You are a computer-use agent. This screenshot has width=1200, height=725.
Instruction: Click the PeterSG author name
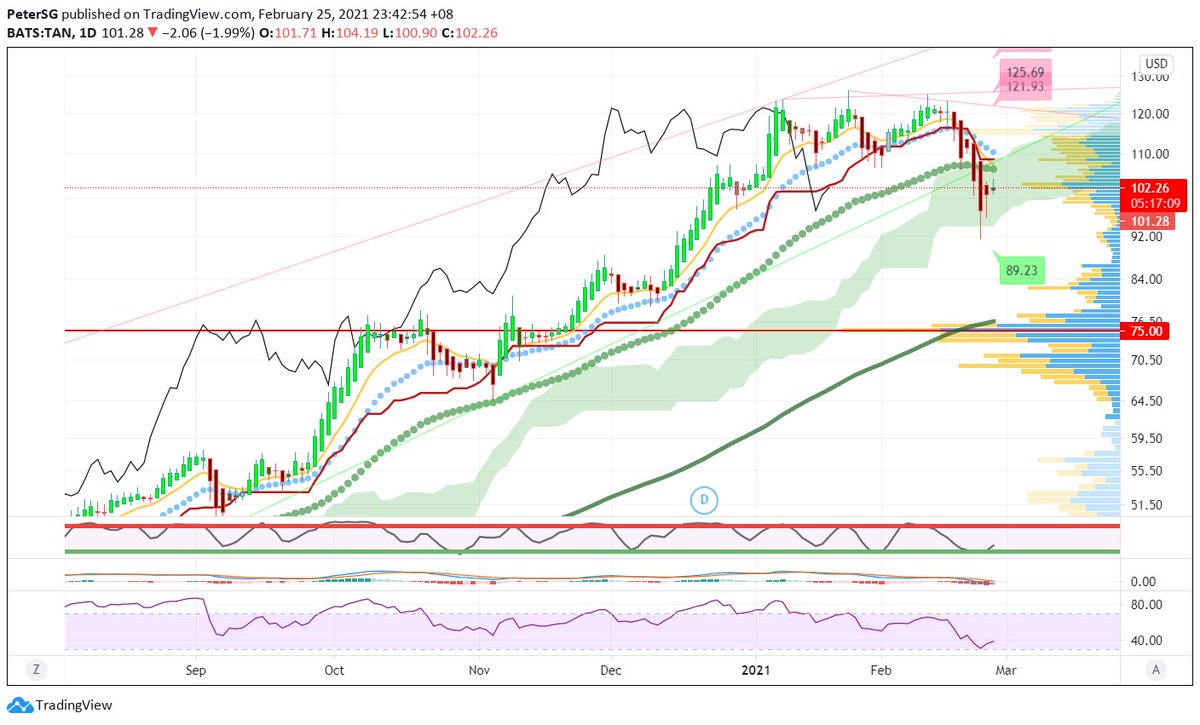(x=31, y=15)
